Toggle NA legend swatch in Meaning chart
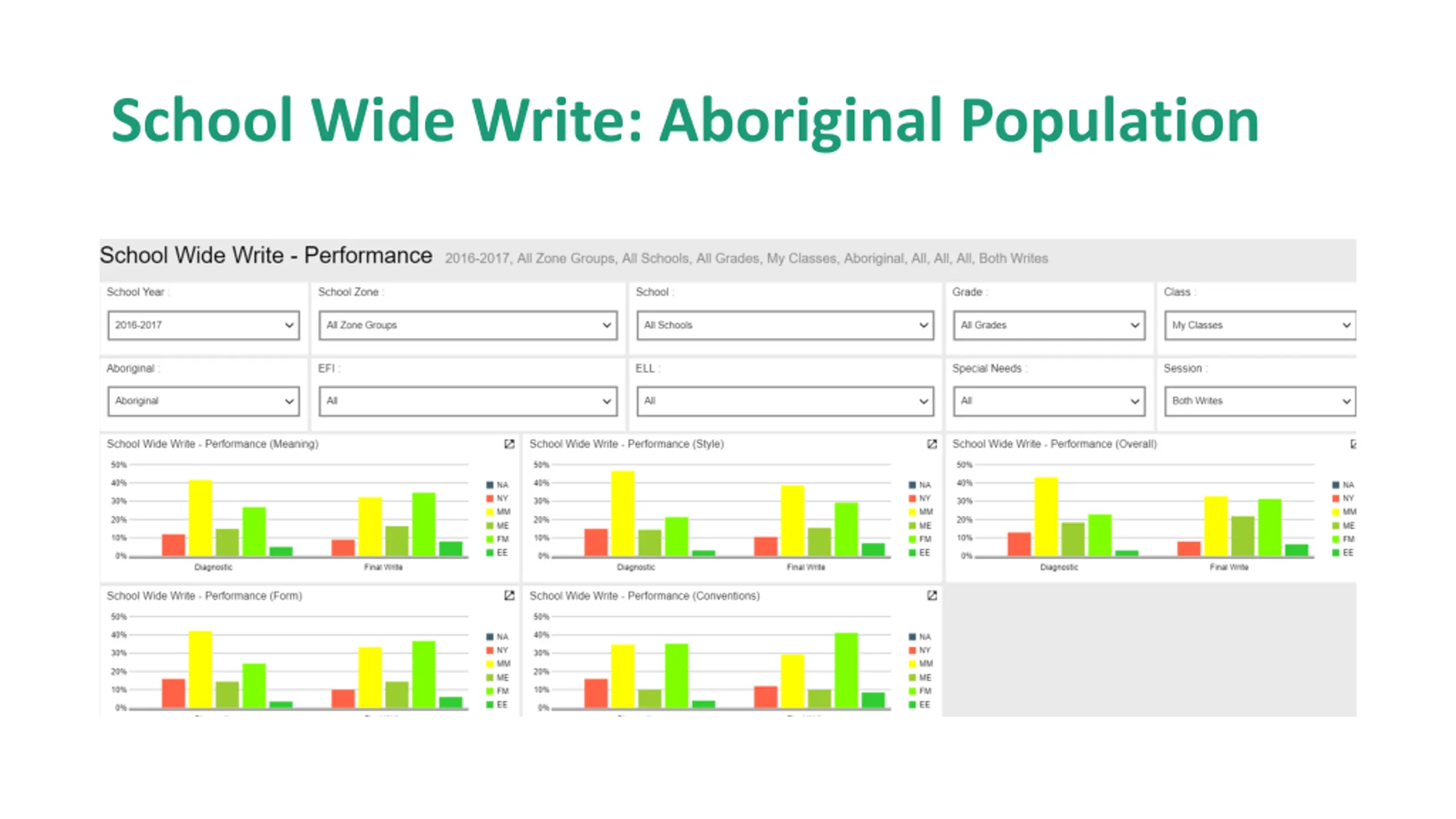This screenshot has height=819, width=1456. tap(490, 485)
